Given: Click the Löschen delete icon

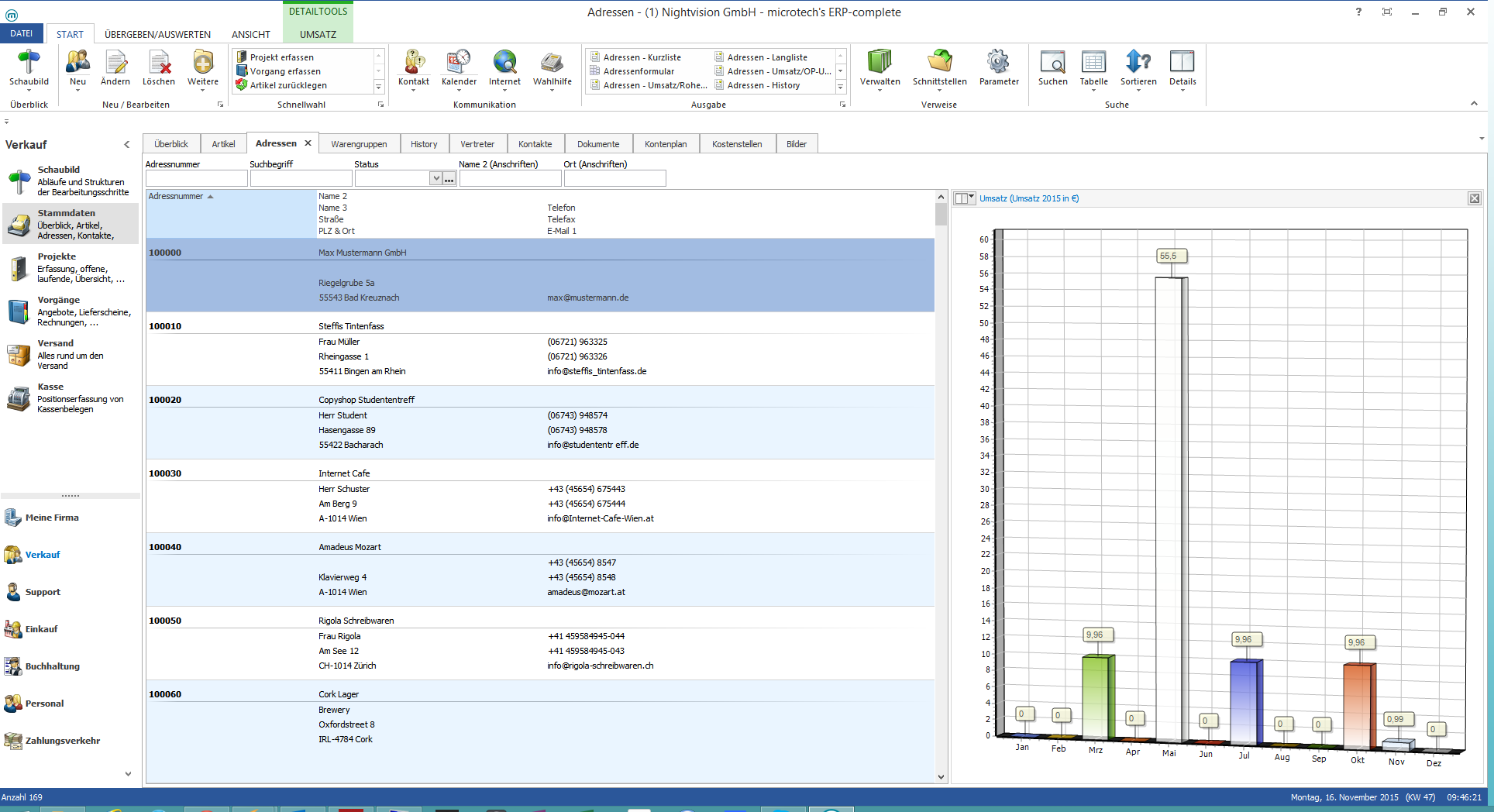Looking at the screenshot, I should tap(159, 62).
